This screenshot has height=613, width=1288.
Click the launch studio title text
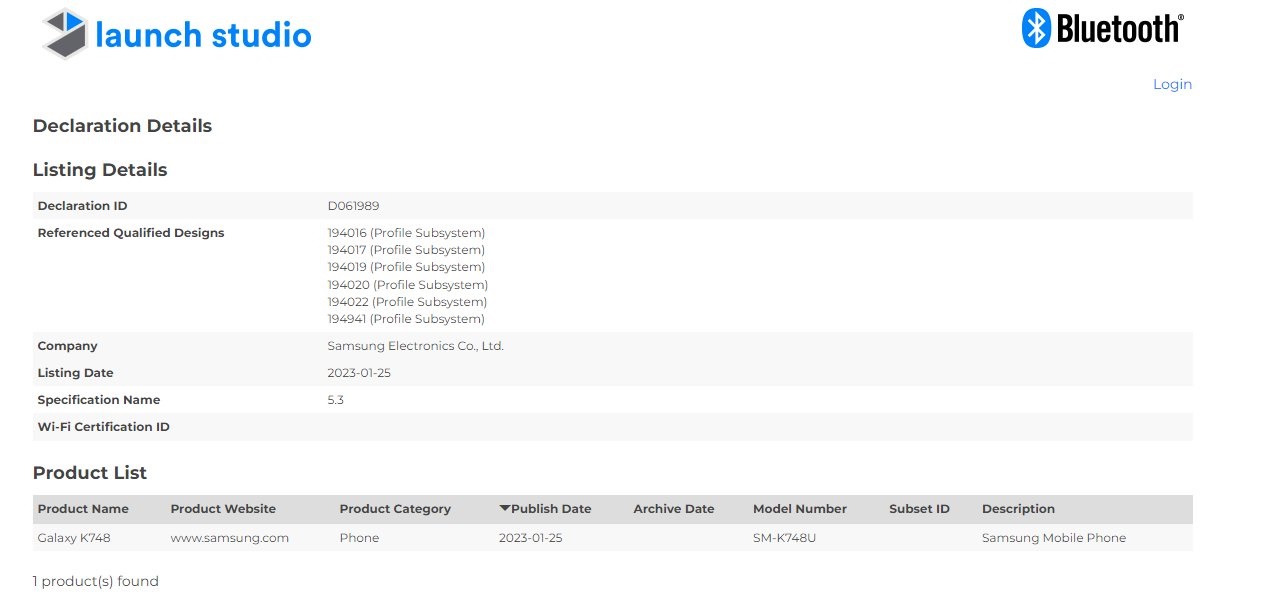[x=203, y=35]
